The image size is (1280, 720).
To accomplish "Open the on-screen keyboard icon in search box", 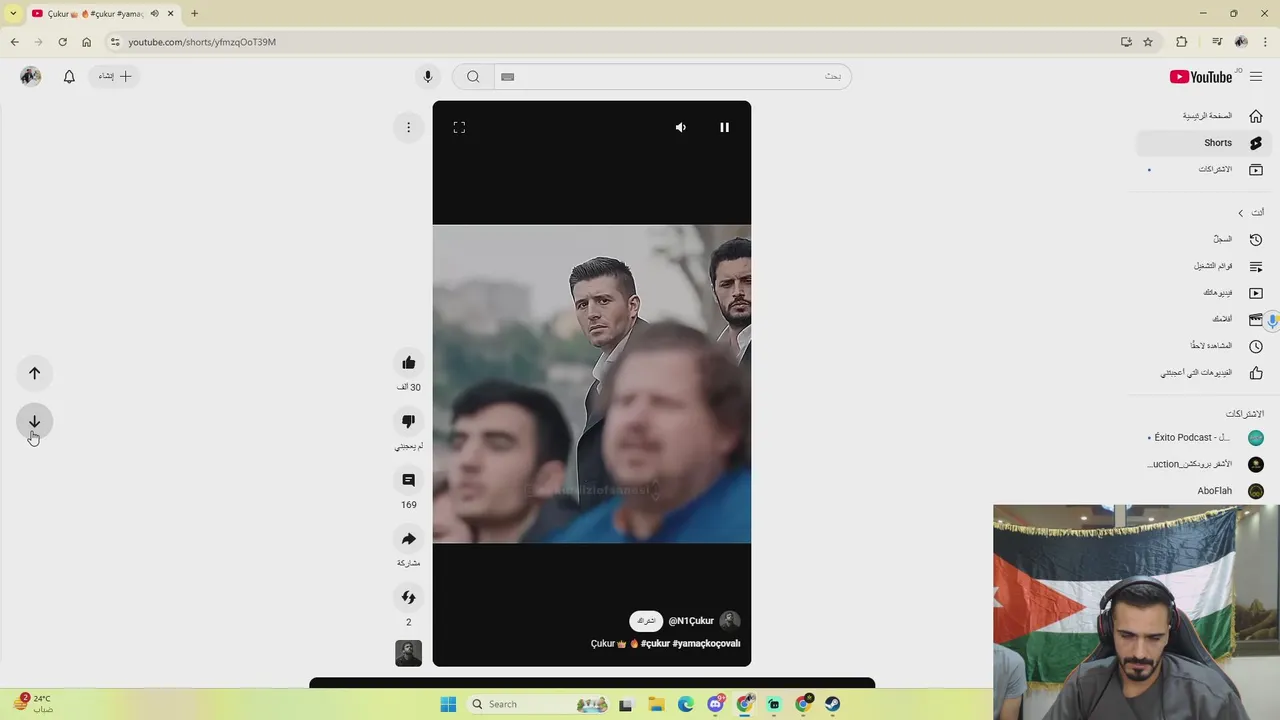I will coord(507,77).
